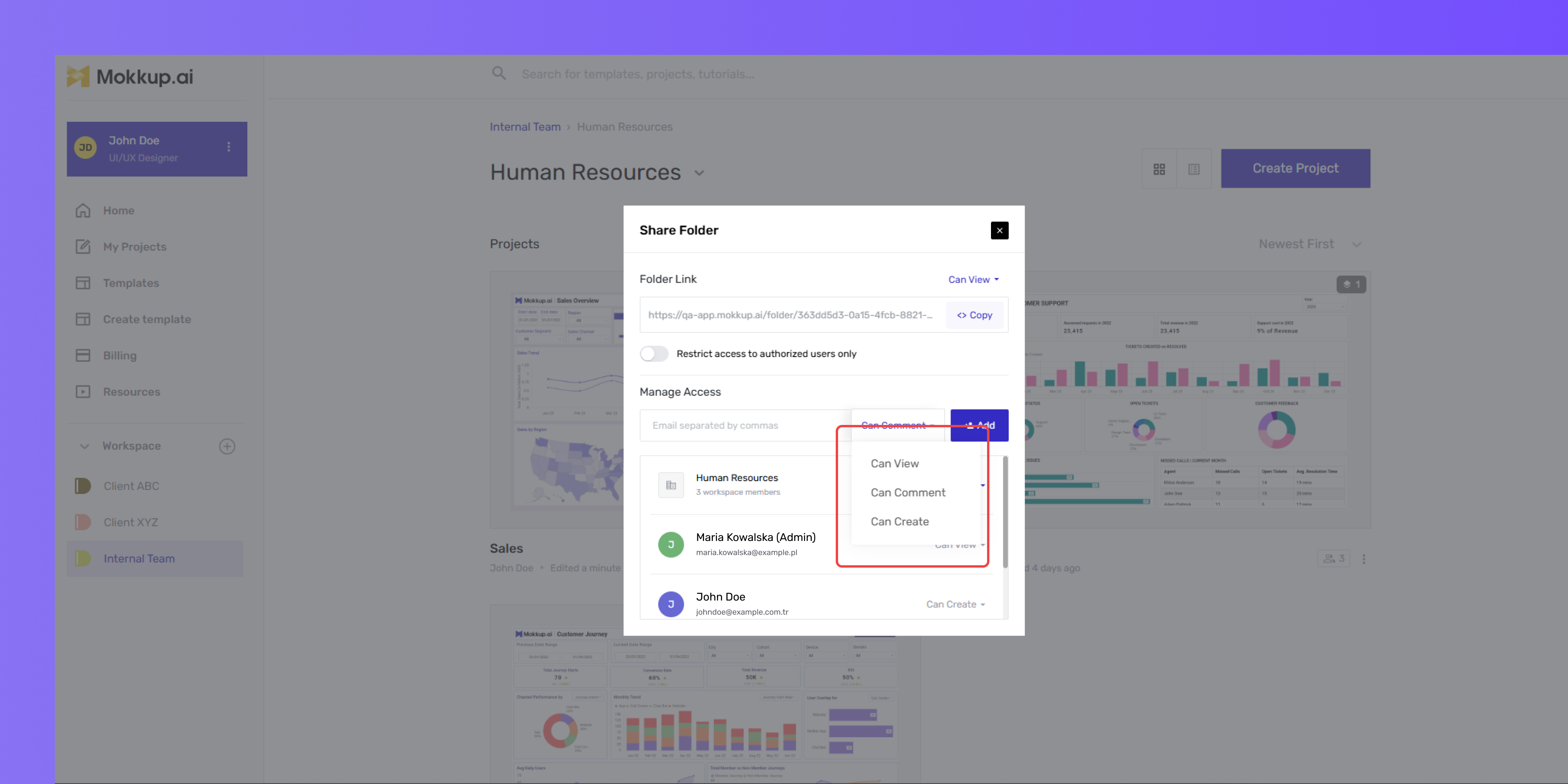Click the JD avatar in sidebar

(85, 147)
